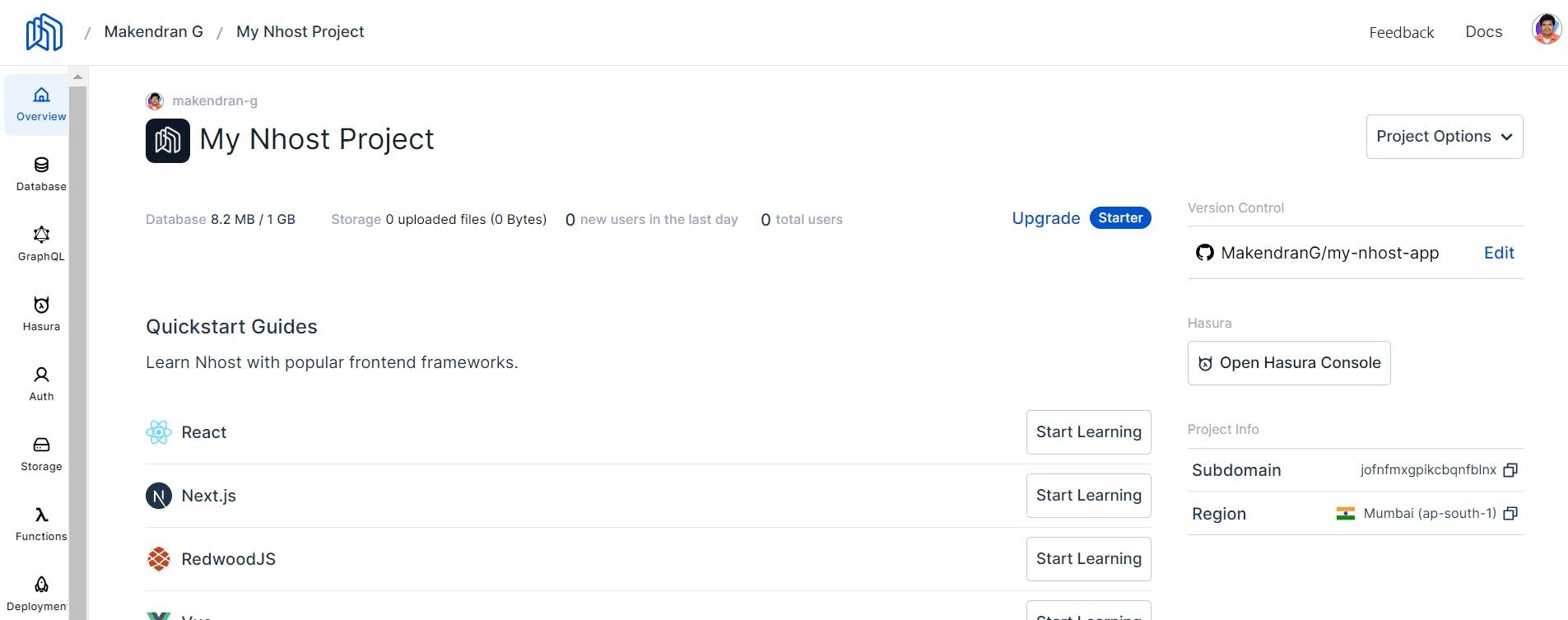1568x620 pixels.
Task: Click the Upgrade link
Action: [x=1046, y=218]
